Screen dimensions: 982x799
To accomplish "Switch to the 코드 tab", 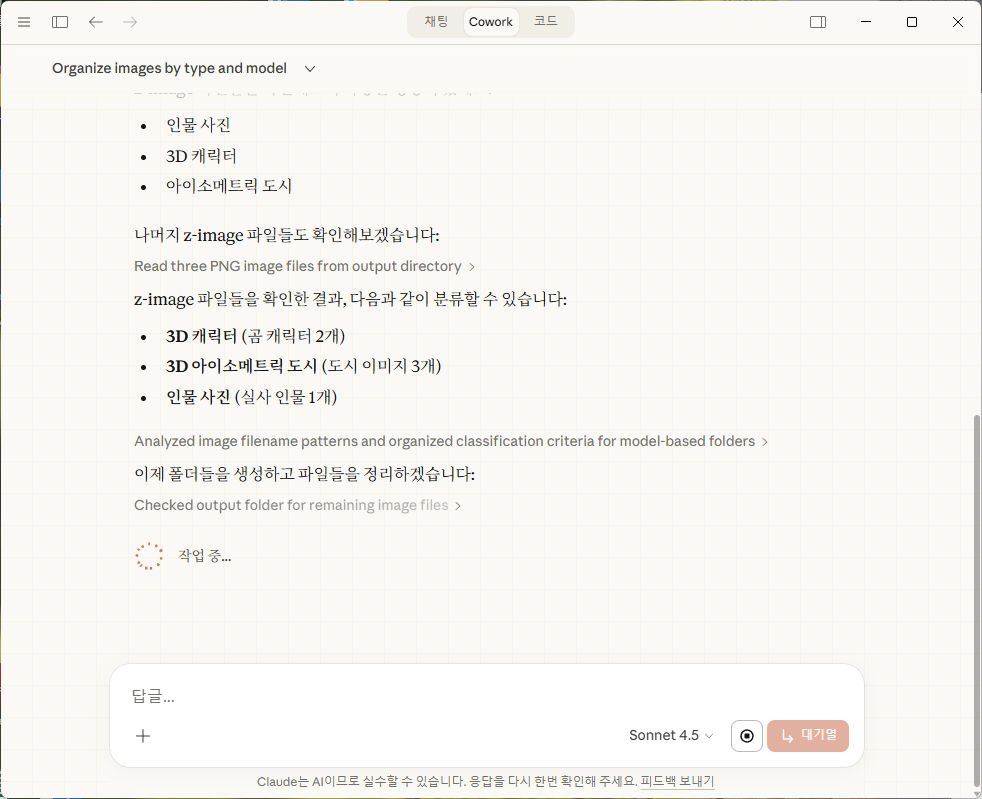I will pos(545,22).
